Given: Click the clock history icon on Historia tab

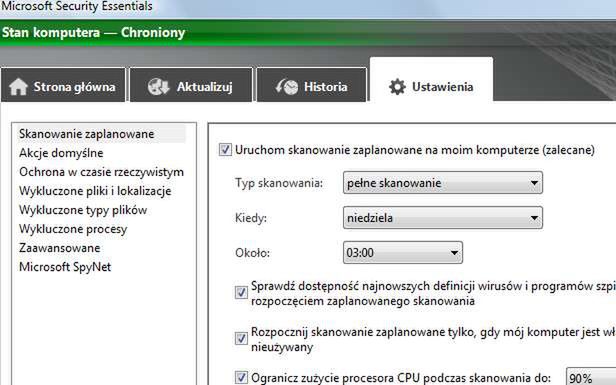Looking at the screenshot, I should click(x=287, y=86).
